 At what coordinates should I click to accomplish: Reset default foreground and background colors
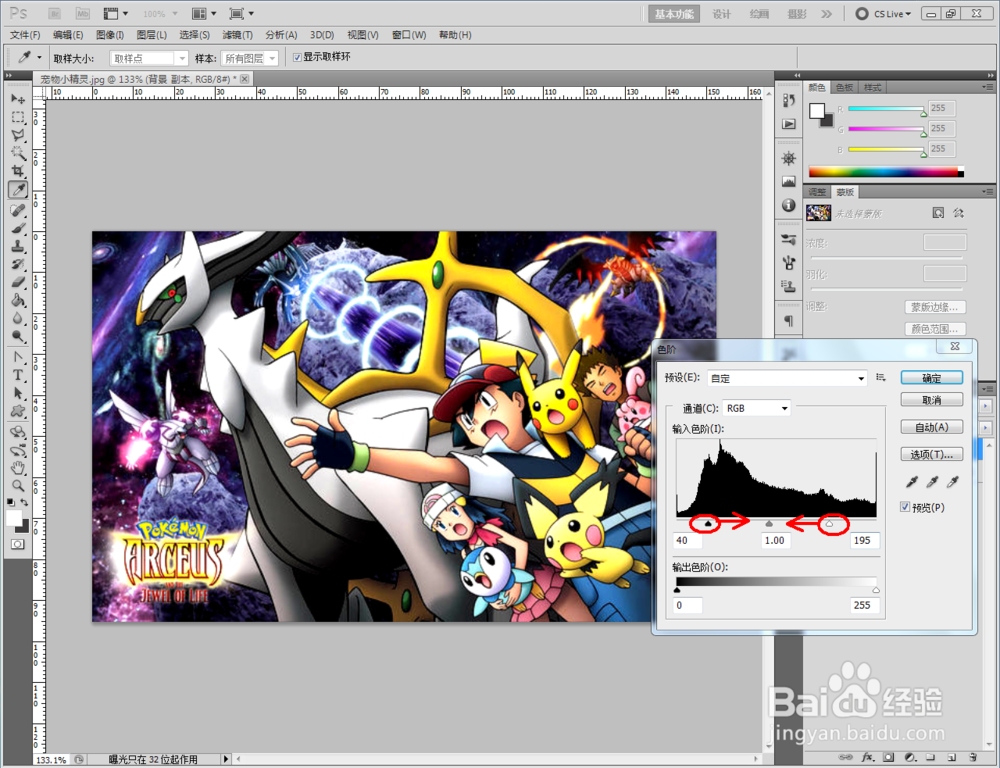click(x=11, y=503)
